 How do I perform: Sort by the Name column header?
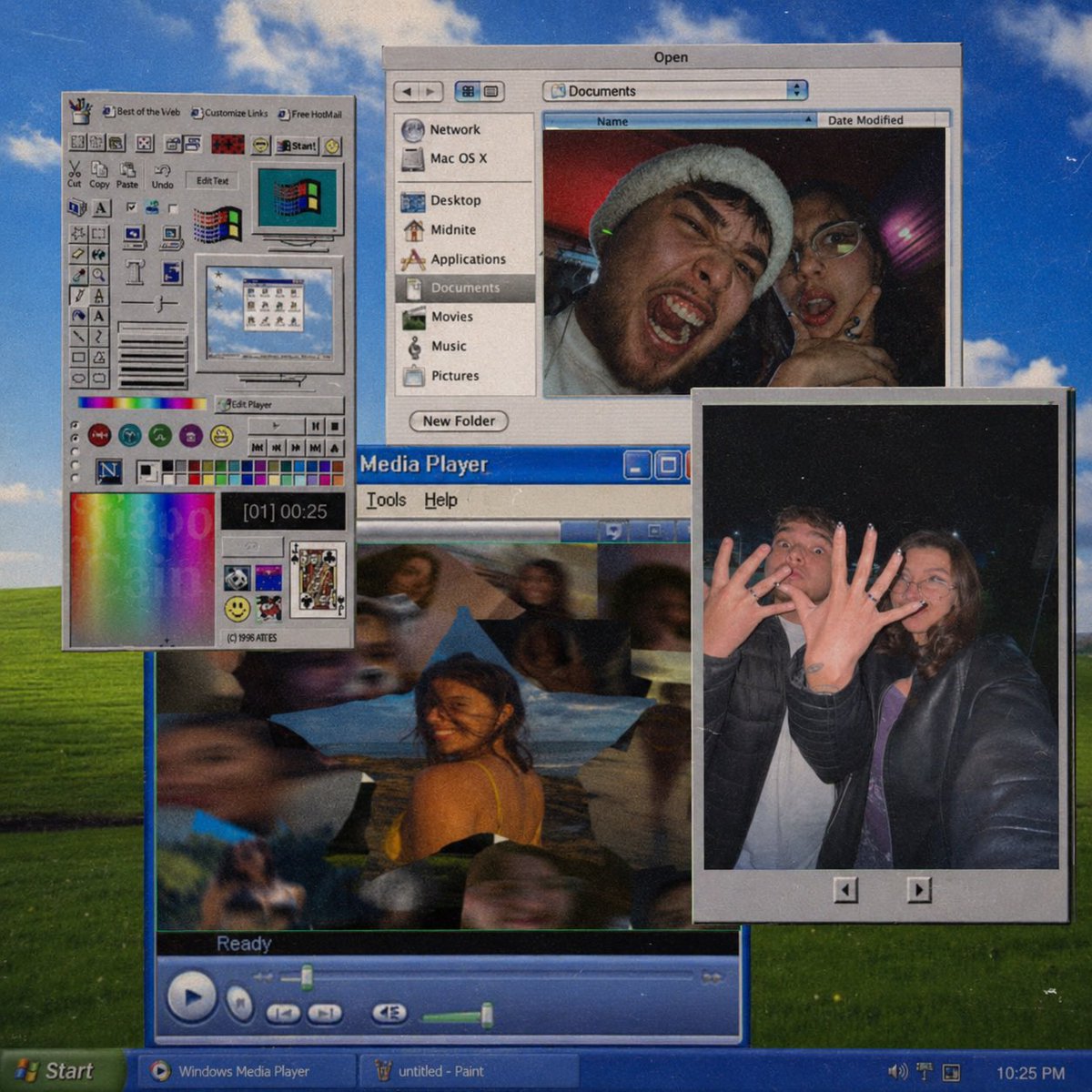coord(680,120)
